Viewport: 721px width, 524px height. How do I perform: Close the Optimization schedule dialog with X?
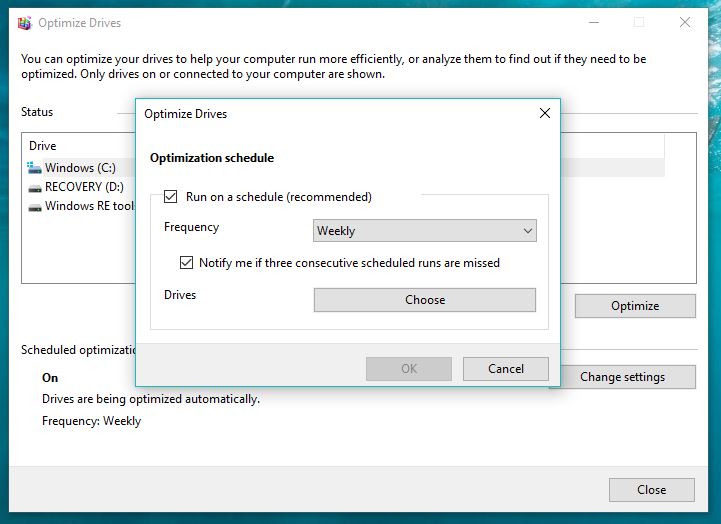pos(545,114)
